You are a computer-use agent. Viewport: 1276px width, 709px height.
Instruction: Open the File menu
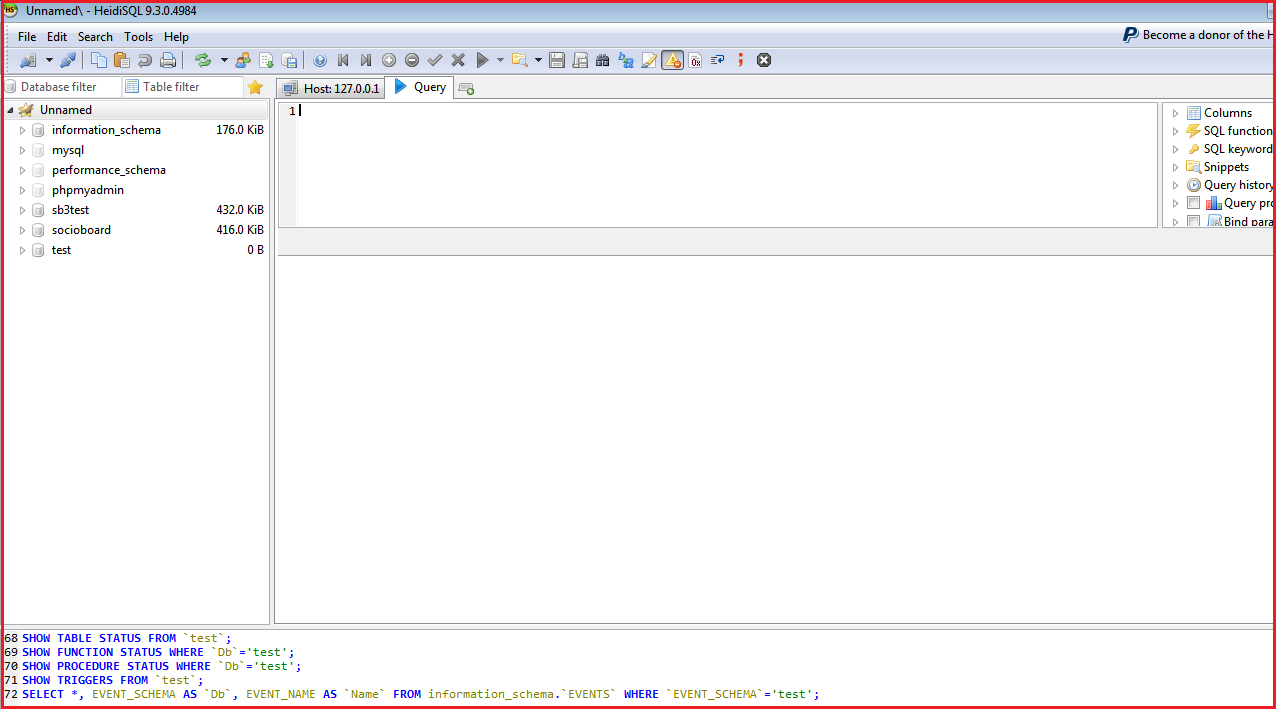click(27, 37)
